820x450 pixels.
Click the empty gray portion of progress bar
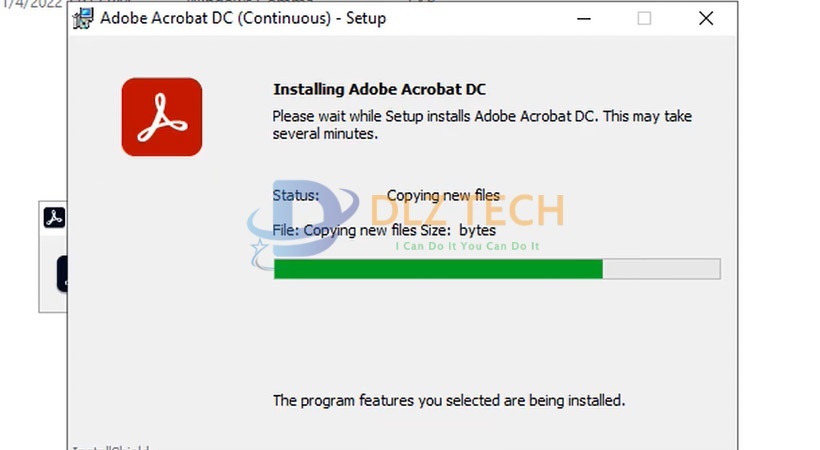tap(661, 269)
